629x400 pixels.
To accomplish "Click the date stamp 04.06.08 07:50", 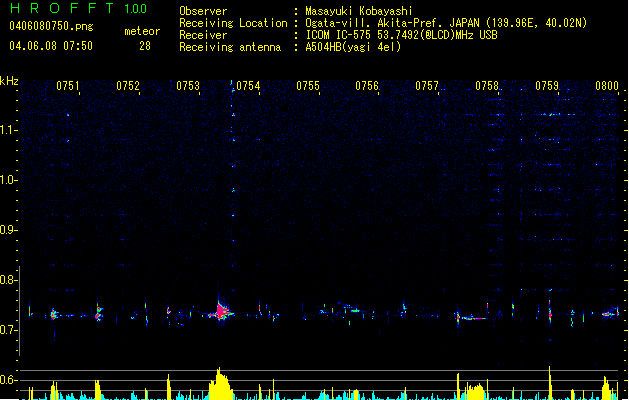I will 51,46.
